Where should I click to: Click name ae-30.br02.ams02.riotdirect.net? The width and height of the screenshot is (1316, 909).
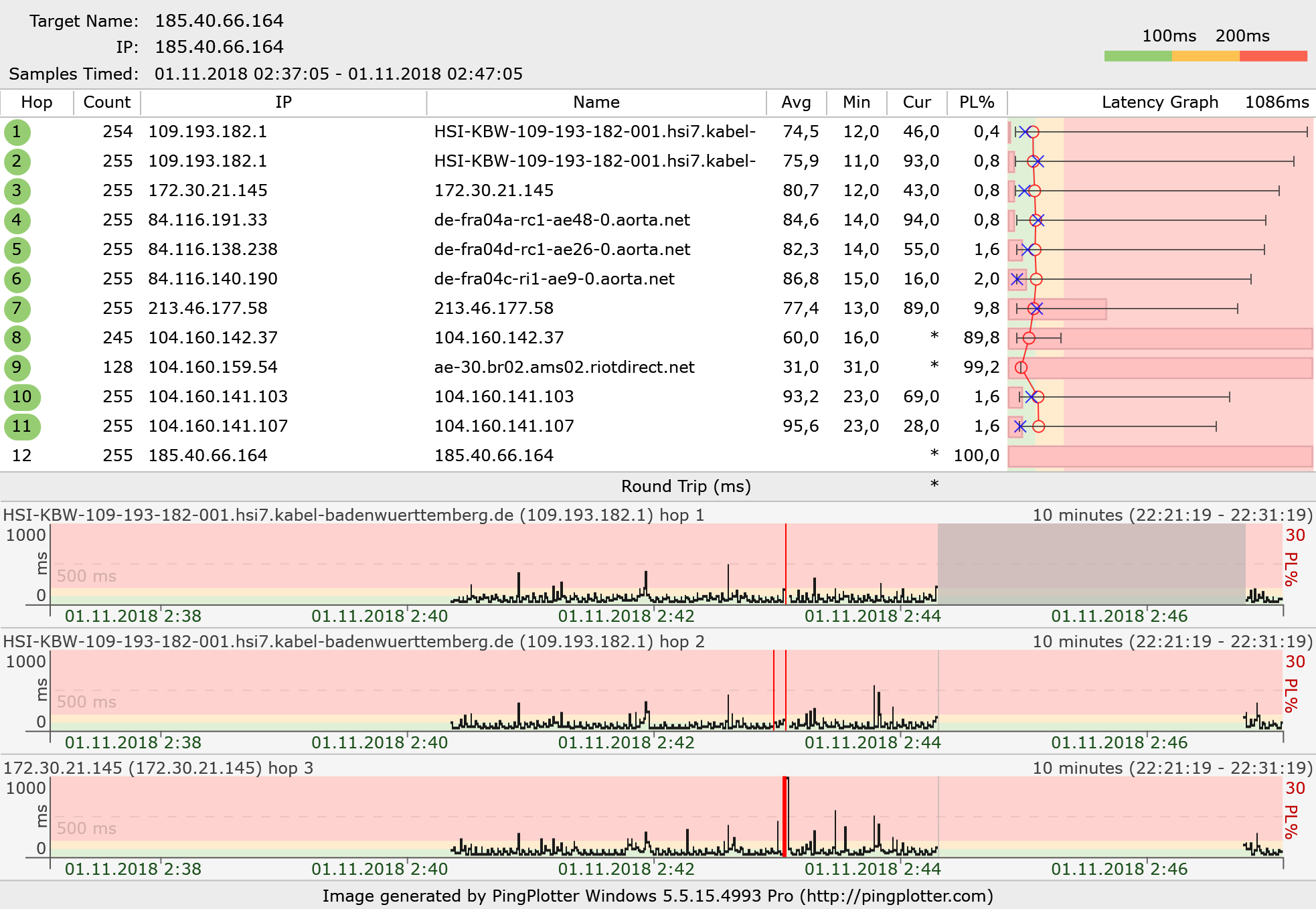(564, 367)
